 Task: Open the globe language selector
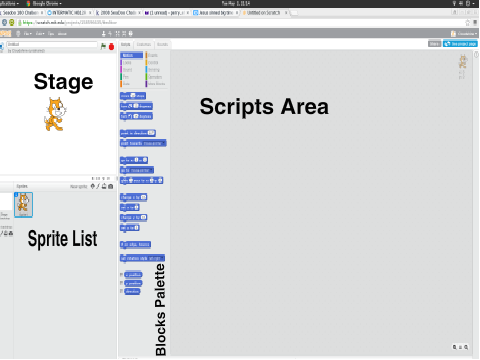tap(18, 33)
